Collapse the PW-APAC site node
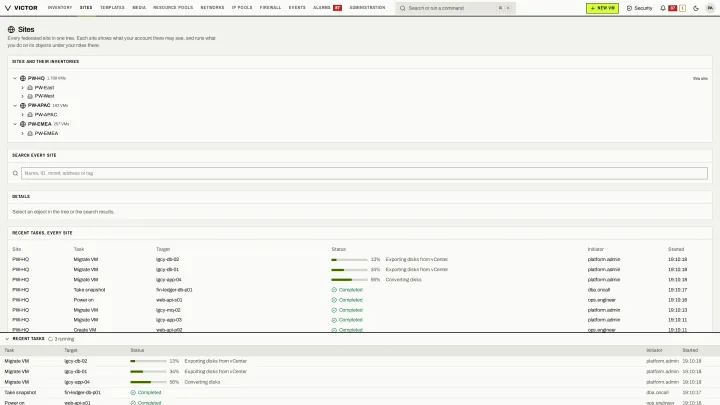The height and width of the screenshot is (405, 720). click(15, 106)
